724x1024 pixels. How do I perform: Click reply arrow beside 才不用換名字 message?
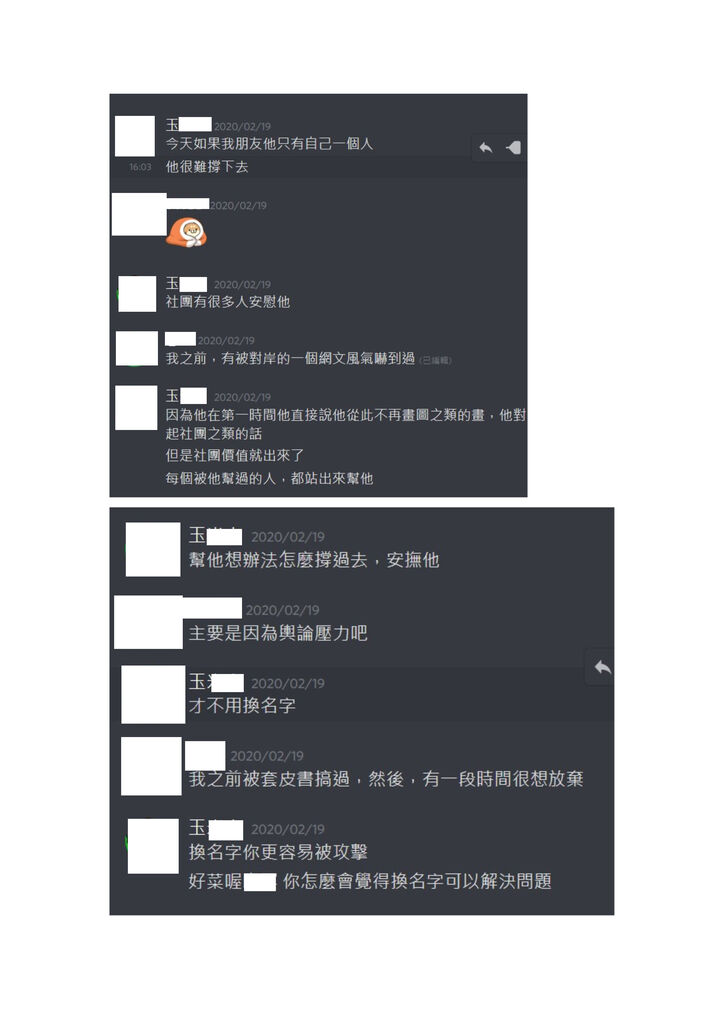603,667
